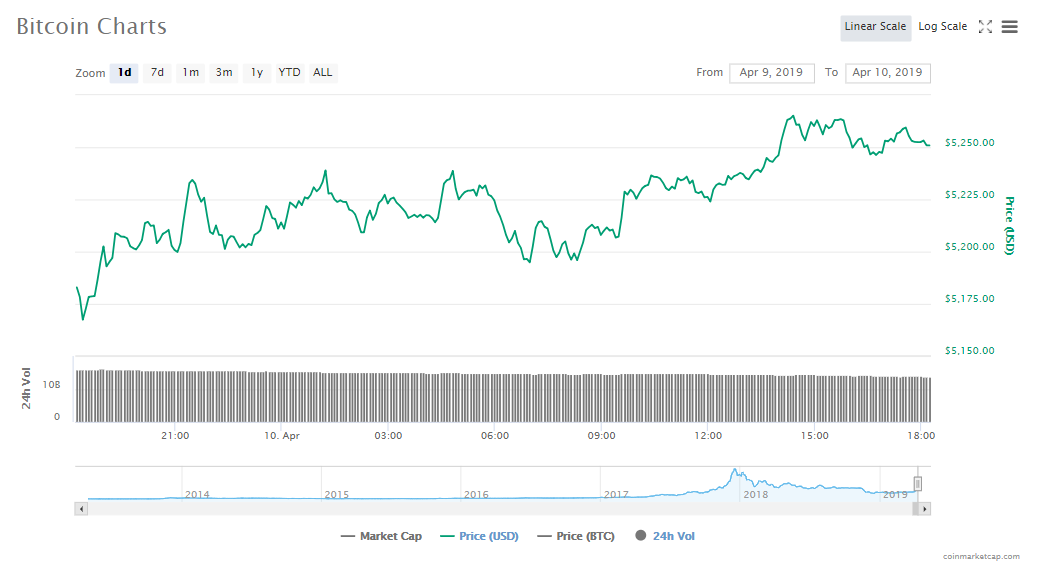Open the chart hamburger menu
This screenshot has height=570, width=1037.
pyautogui.click(x=1010, y=27)
